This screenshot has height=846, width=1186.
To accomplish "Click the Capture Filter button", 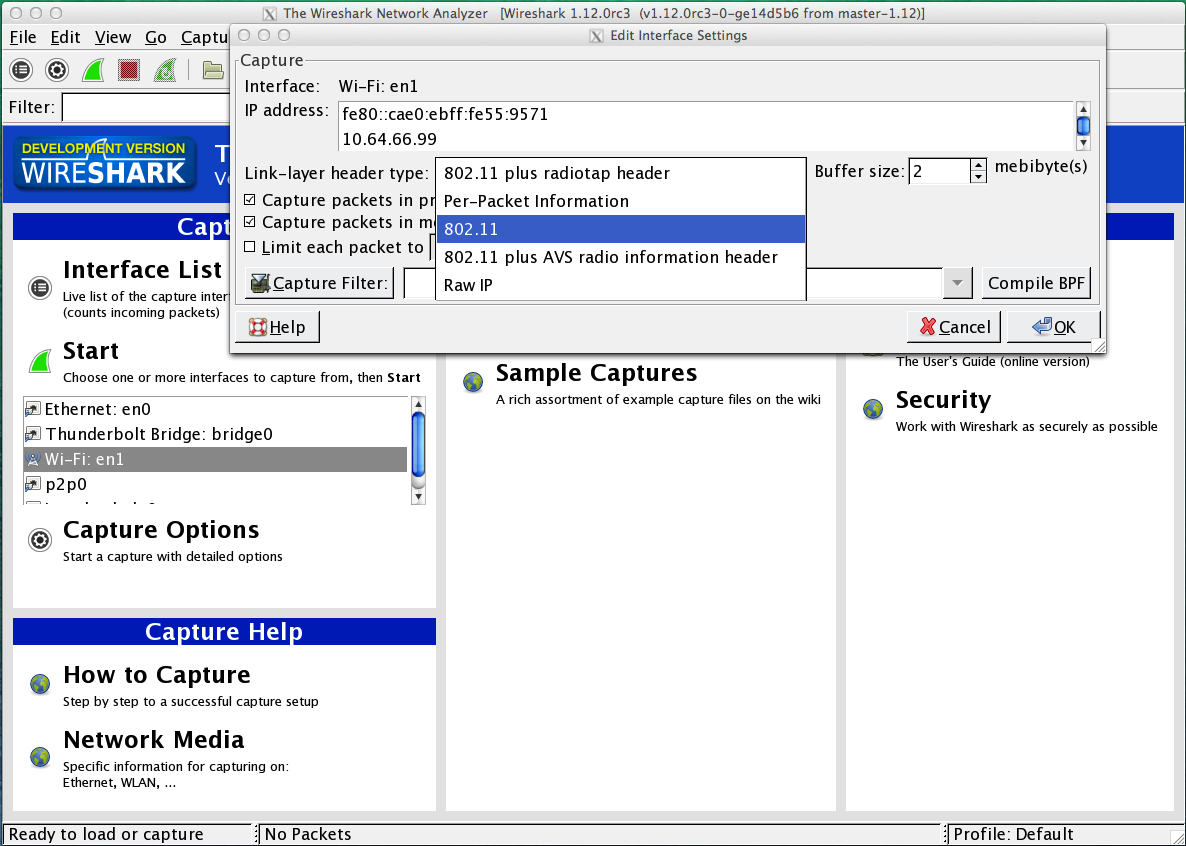I will pos(319,283).
